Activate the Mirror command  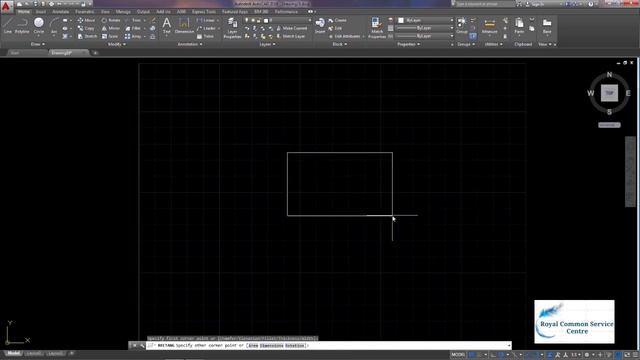(111, 28)
